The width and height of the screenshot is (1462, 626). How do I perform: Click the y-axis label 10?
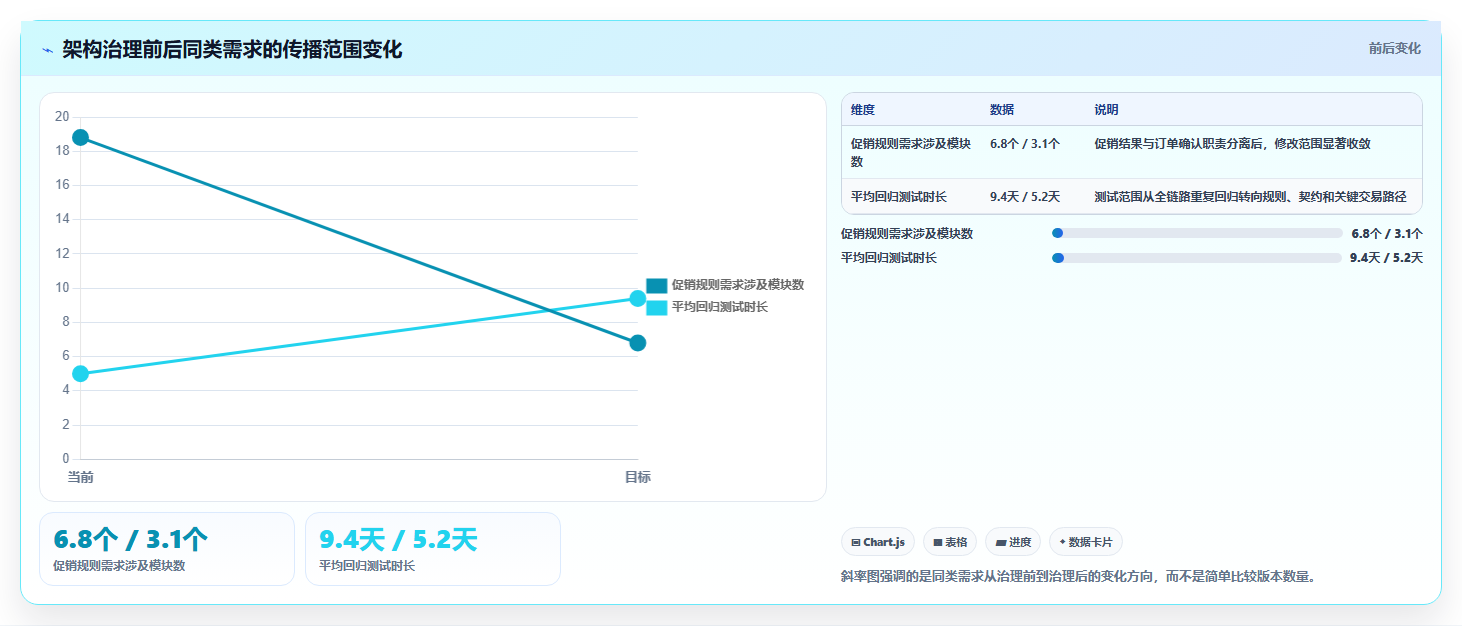click(62, 288)
